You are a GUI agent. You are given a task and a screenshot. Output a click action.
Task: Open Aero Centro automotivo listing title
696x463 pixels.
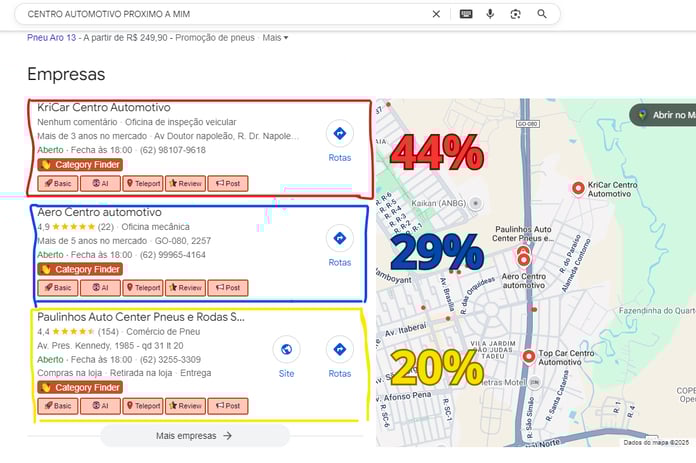pos(99,212)
